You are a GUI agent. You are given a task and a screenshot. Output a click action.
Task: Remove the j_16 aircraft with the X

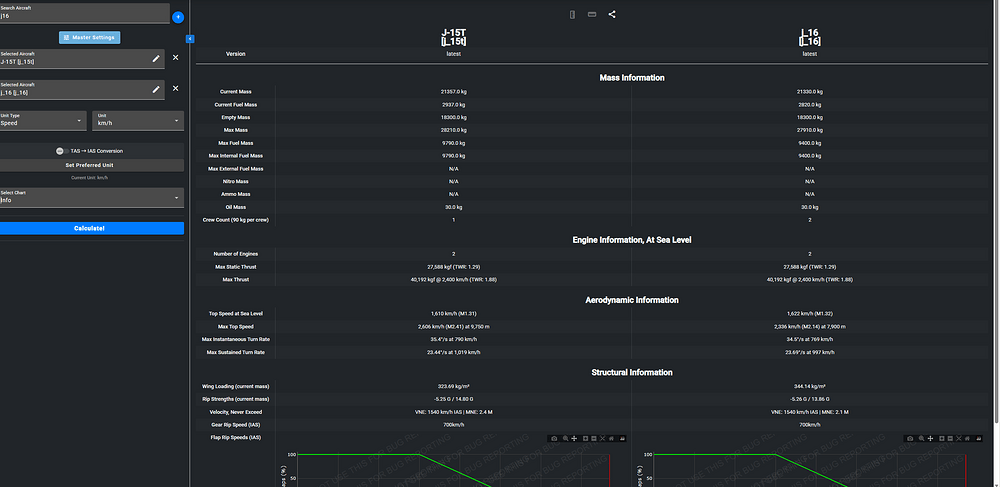175,88
